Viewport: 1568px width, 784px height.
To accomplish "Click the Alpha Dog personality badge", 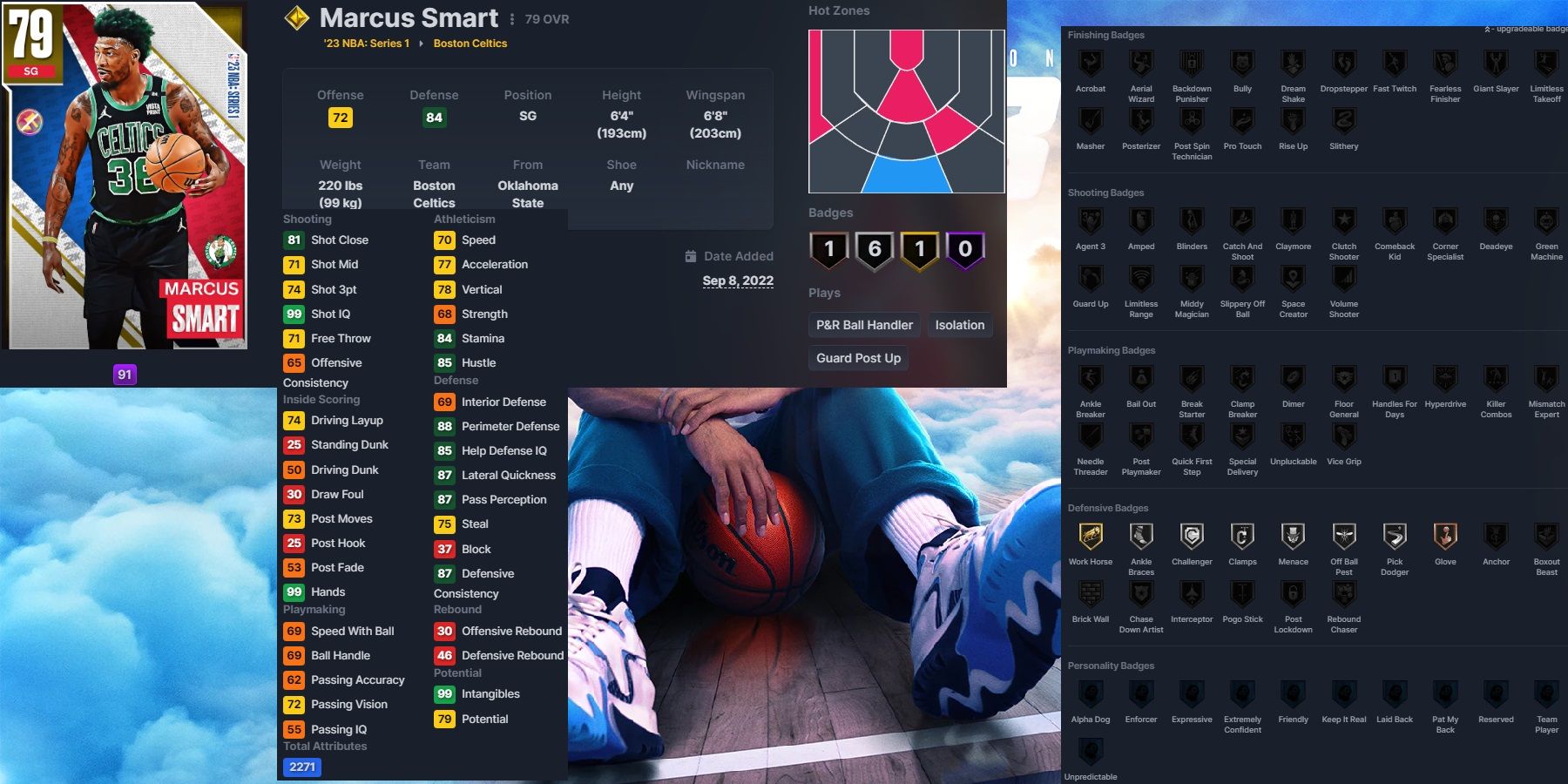I will pos(1091,693).
